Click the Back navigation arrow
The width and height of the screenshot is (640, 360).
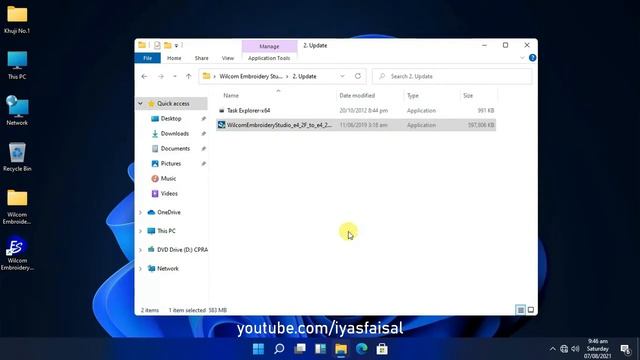tap(144, 76)
